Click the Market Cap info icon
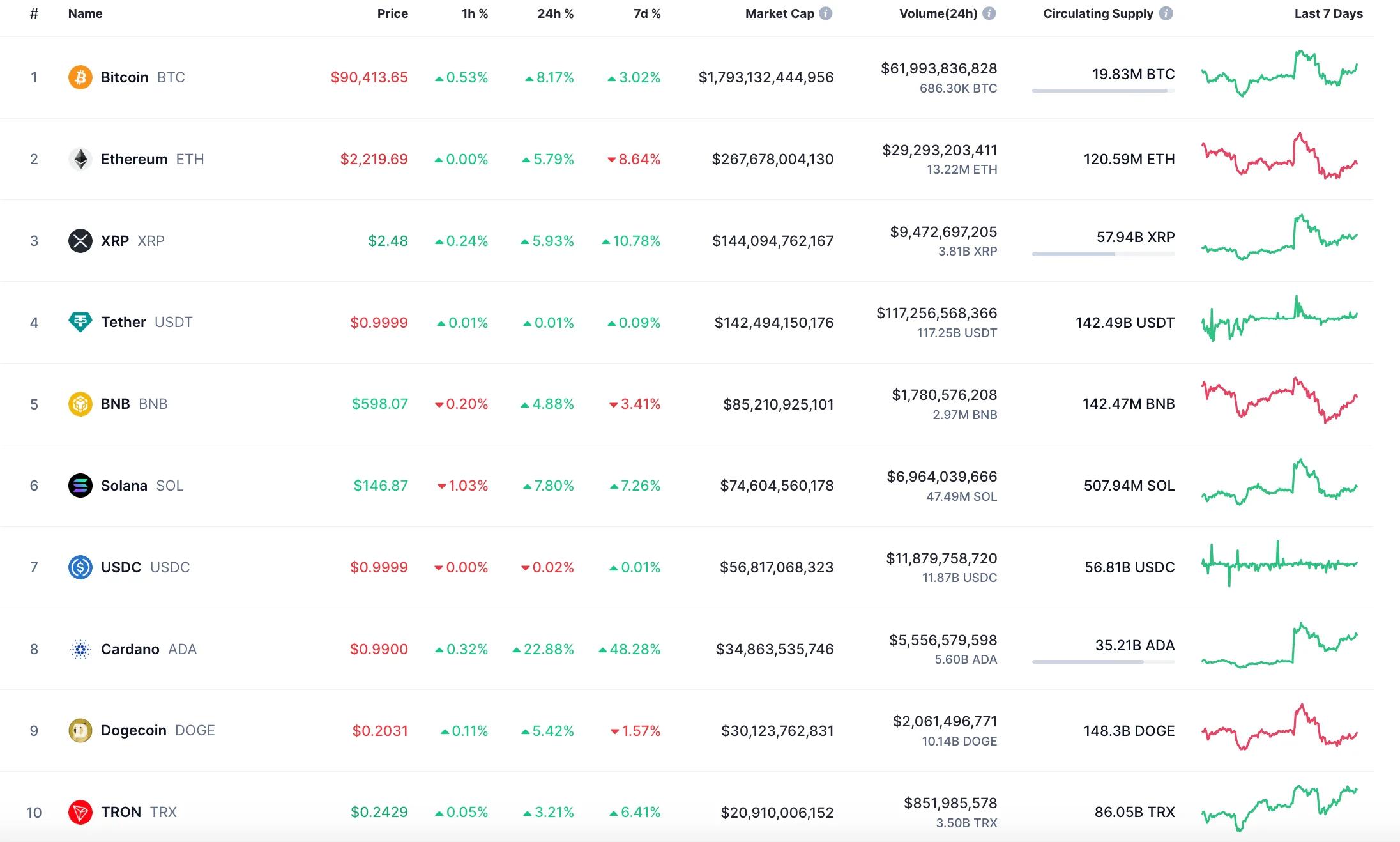The height and width of the screenshot is (842, 1400). (826, 13)
